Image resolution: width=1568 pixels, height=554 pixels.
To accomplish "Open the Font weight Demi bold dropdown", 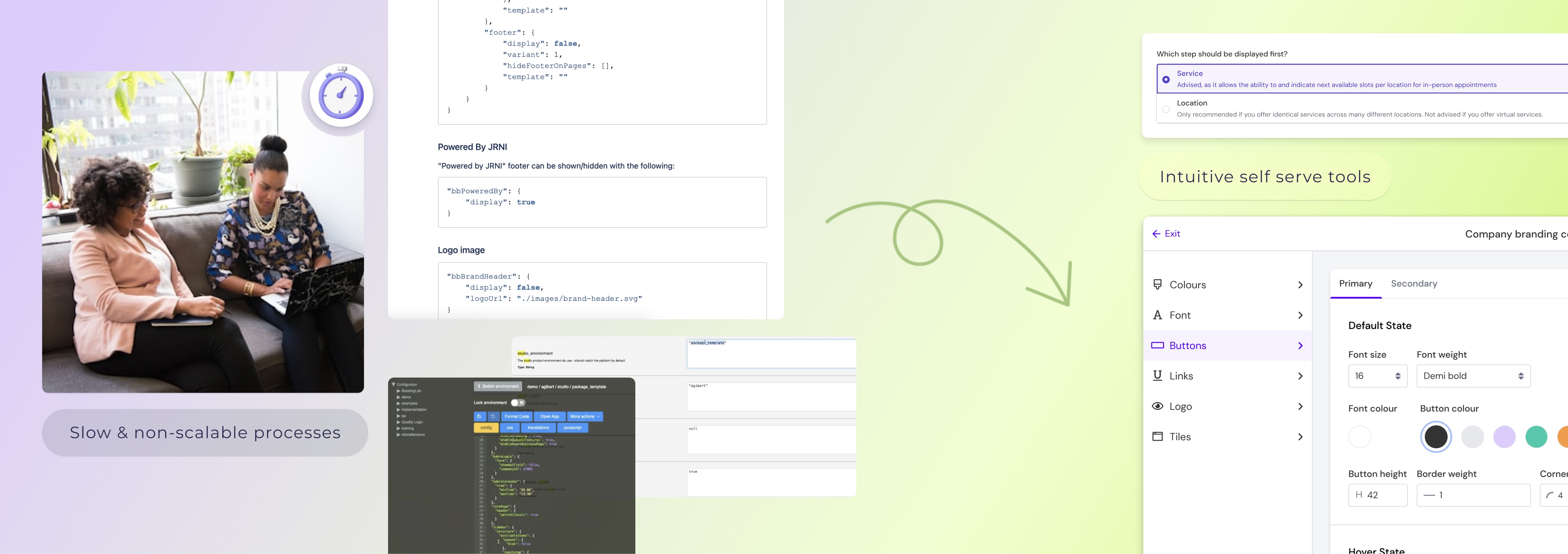I will 1473,376.
